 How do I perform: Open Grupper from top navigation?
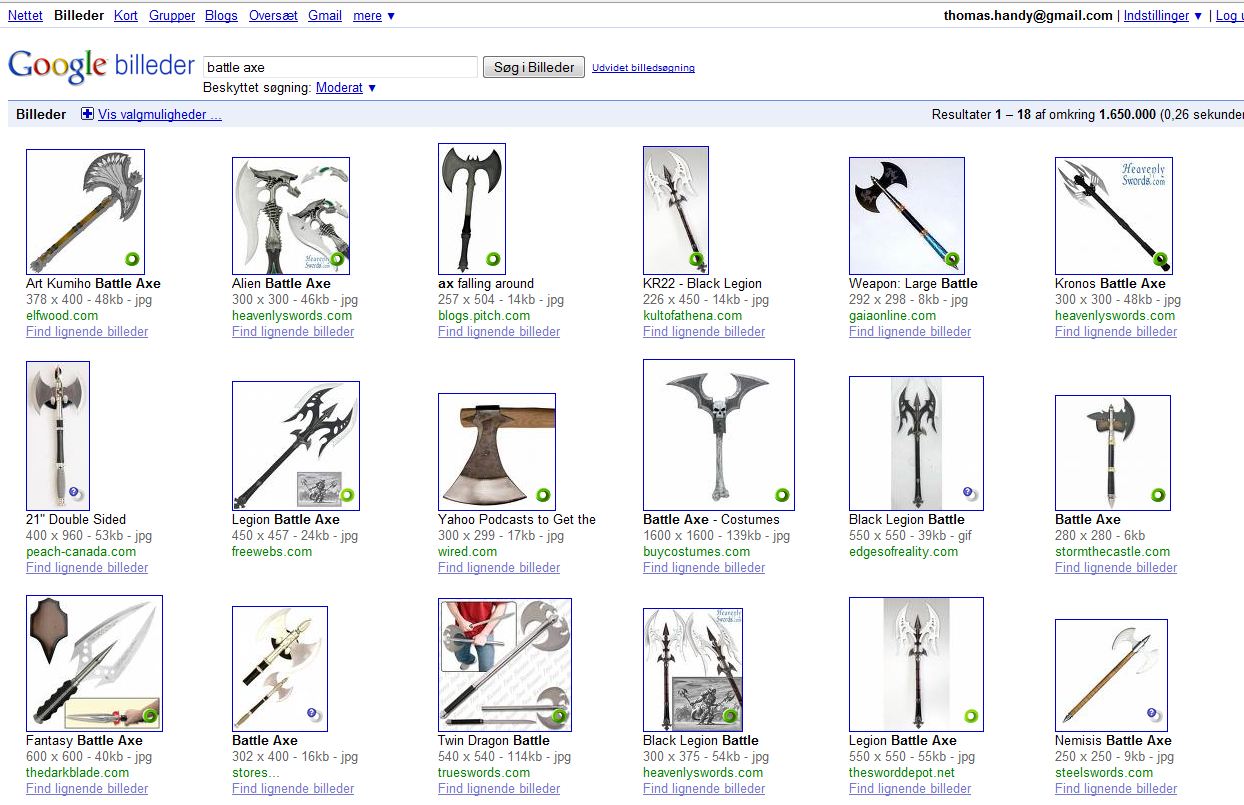tap(172, 15)
